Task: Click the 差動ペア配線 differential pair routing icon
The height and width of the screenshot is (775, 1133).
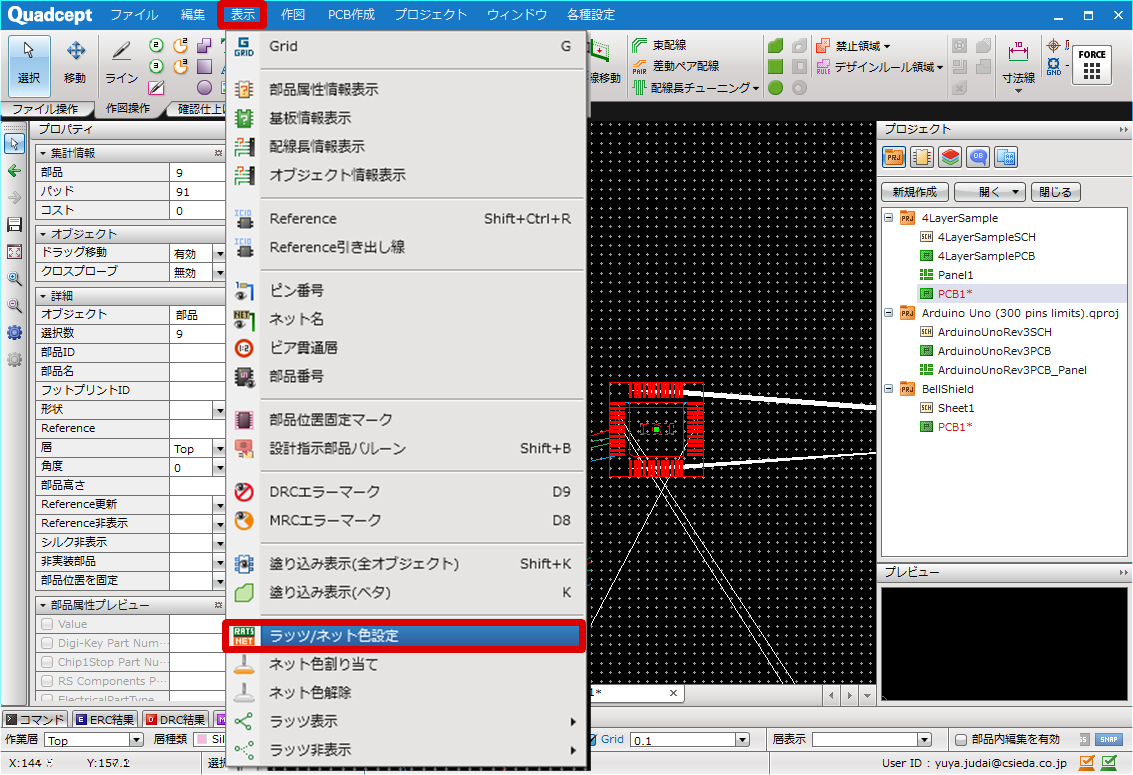Action: [x=640, y=66]
